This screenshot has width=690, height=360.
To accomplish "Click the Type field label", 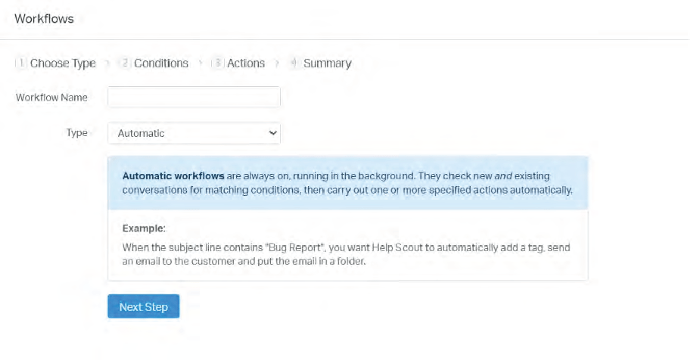I will tap(77, 133).
